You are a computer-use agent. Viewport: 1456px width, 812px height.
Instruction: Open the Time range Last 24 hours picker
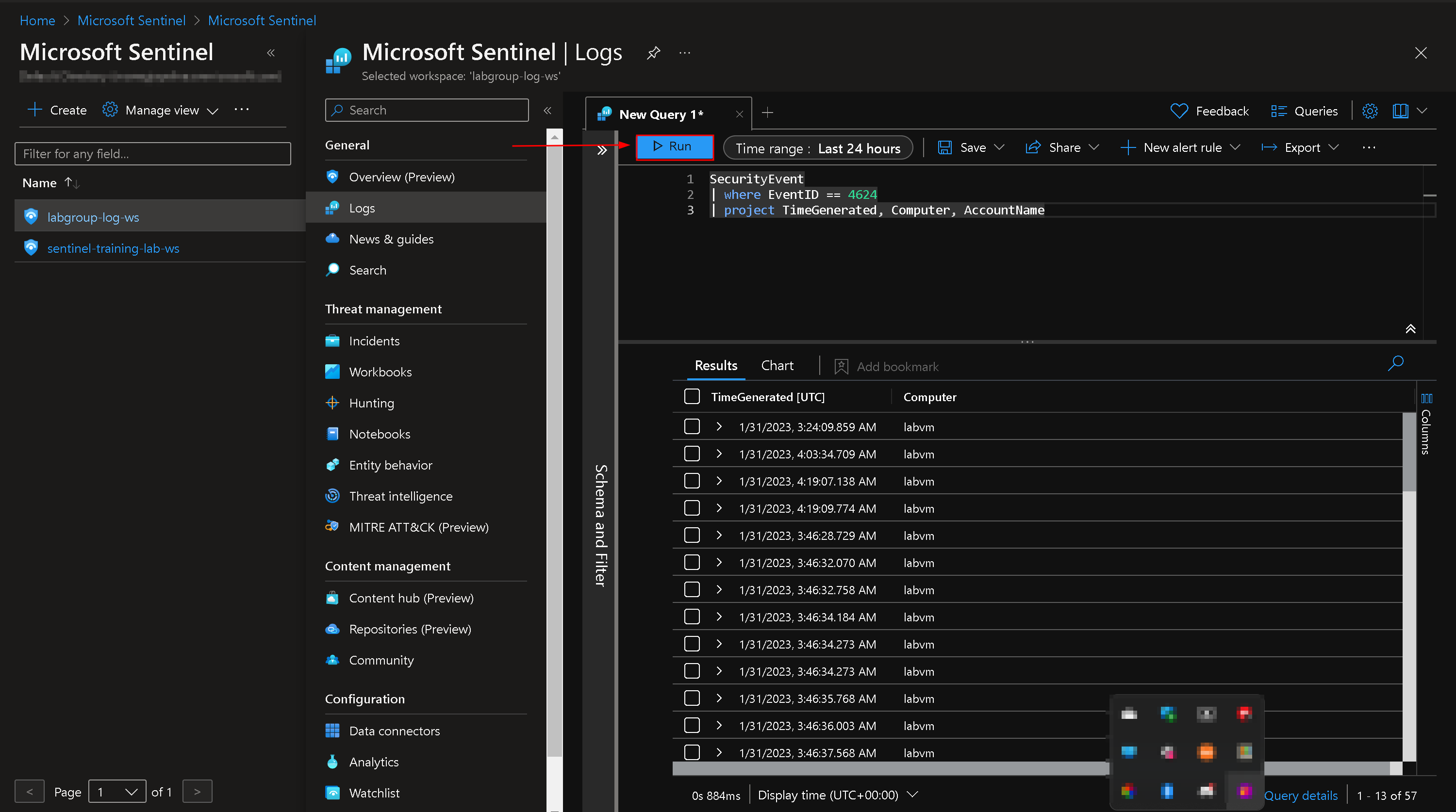pyautogui.click(x=817, y=148)
